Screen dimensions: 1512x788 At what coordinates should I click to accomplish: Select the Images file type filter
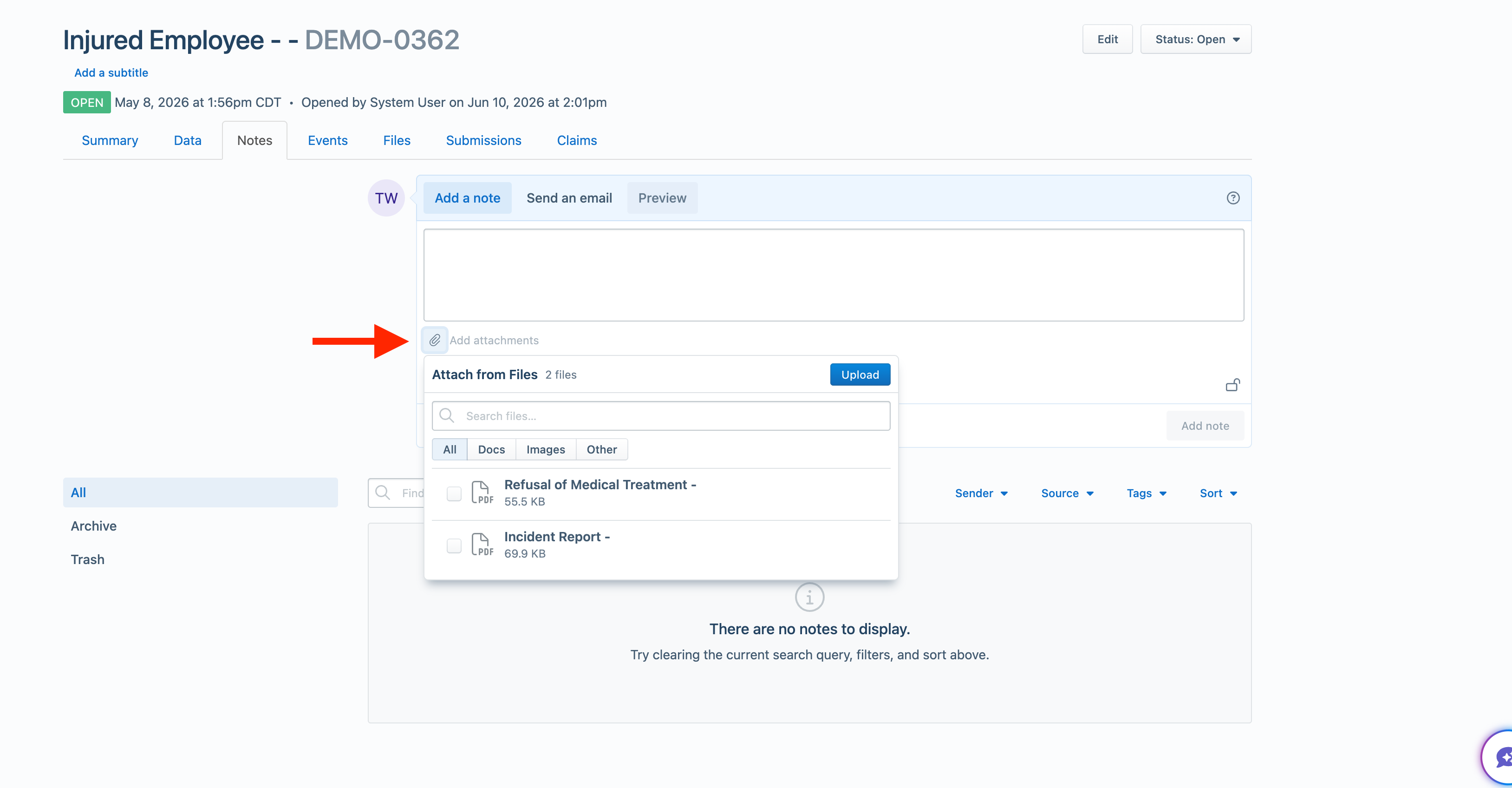[545, 449]
